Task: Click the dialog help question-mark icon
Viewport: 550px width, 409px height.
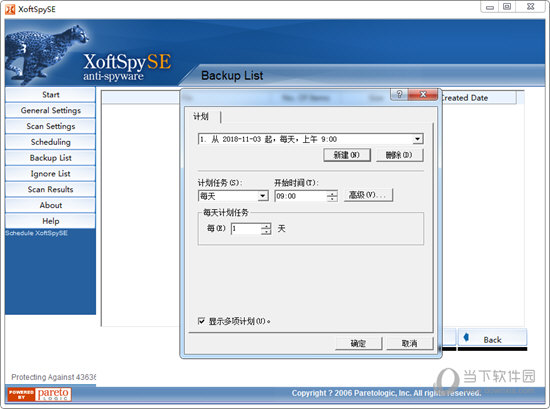Action: point(399,94)
